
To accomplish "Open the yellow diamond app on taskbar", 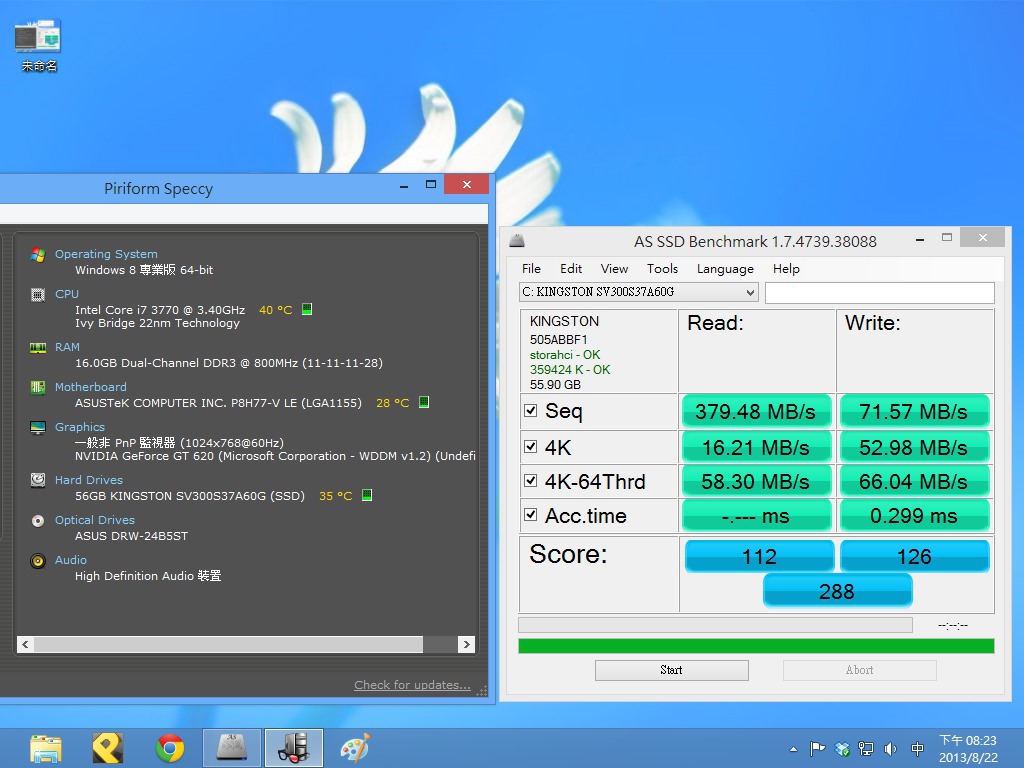I will 108,748.
